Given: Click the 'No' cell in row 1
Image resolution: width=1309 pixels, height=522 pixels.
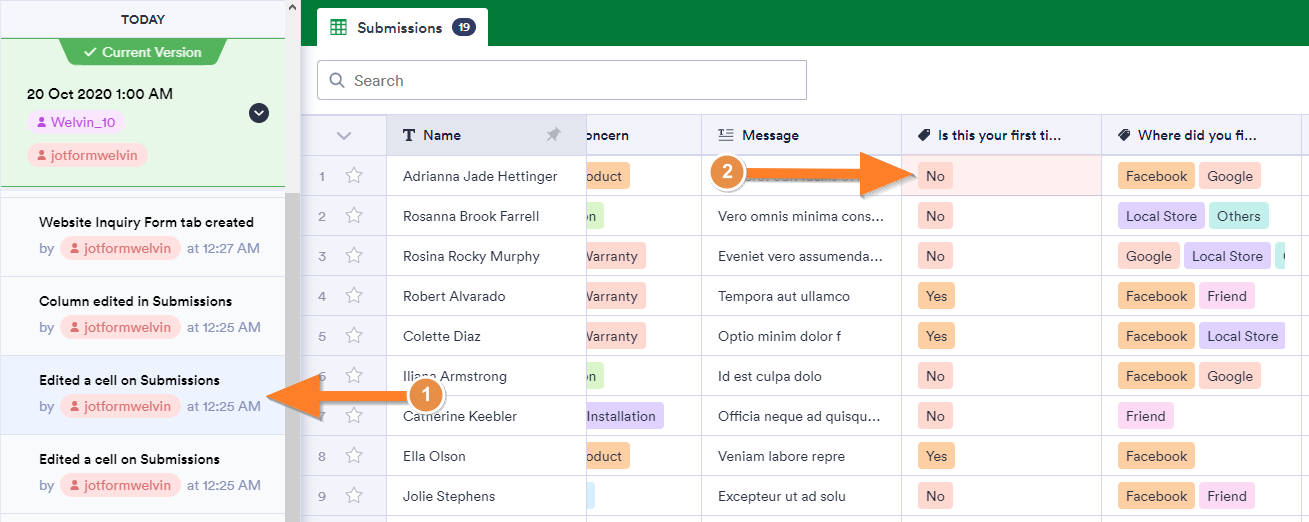Looking at the screenshot, I should click(935, 176).
